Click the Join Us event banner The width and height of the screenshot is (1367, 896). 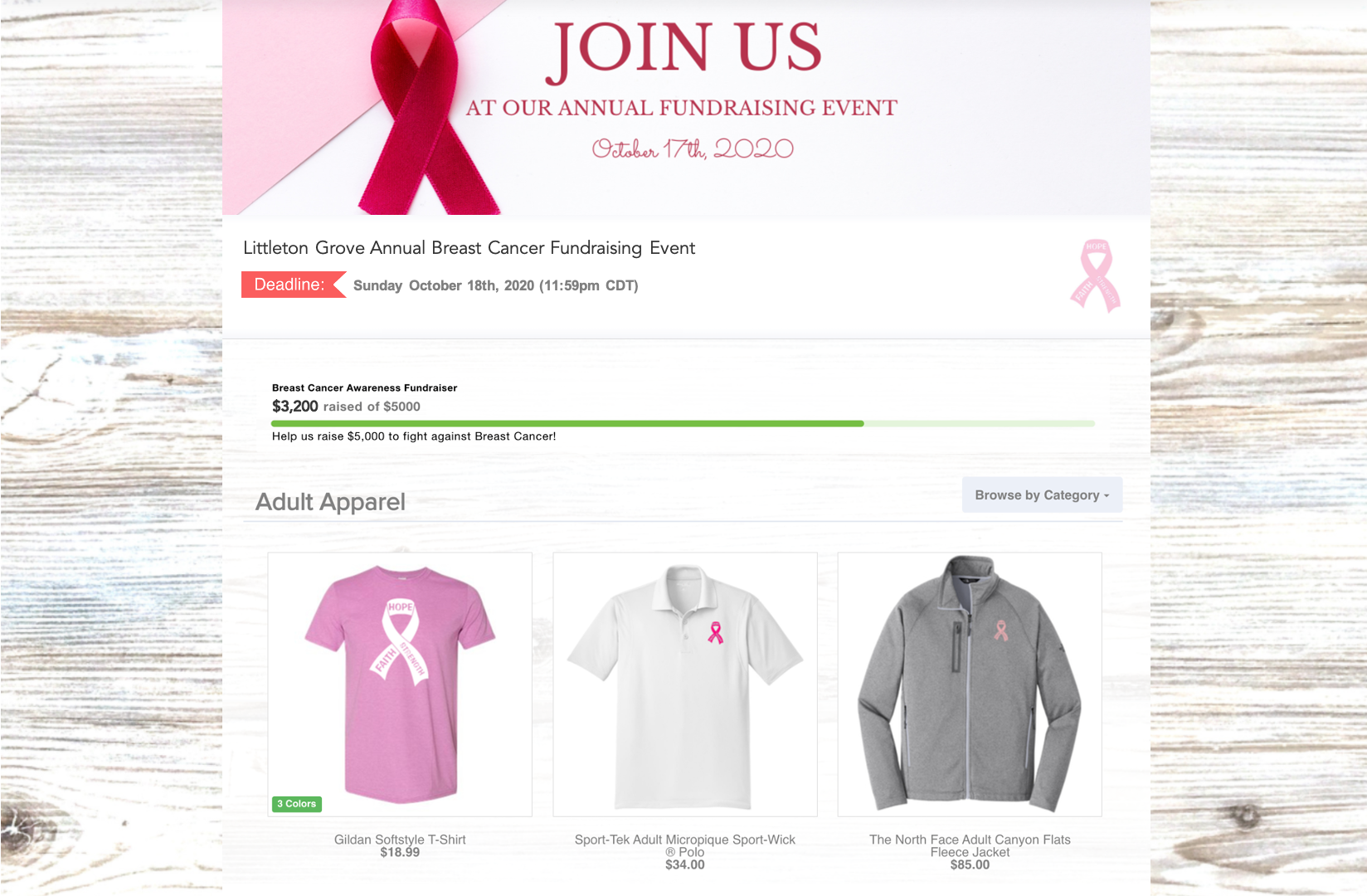pos(686,107)
